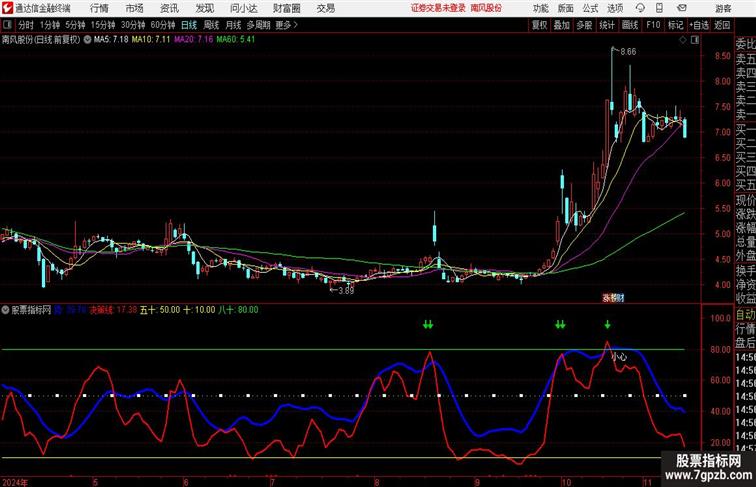The height and width of the screenshot is (487, 756).
Task: Click the MA5: 7.18 value
Action: [x=111, y=40]
